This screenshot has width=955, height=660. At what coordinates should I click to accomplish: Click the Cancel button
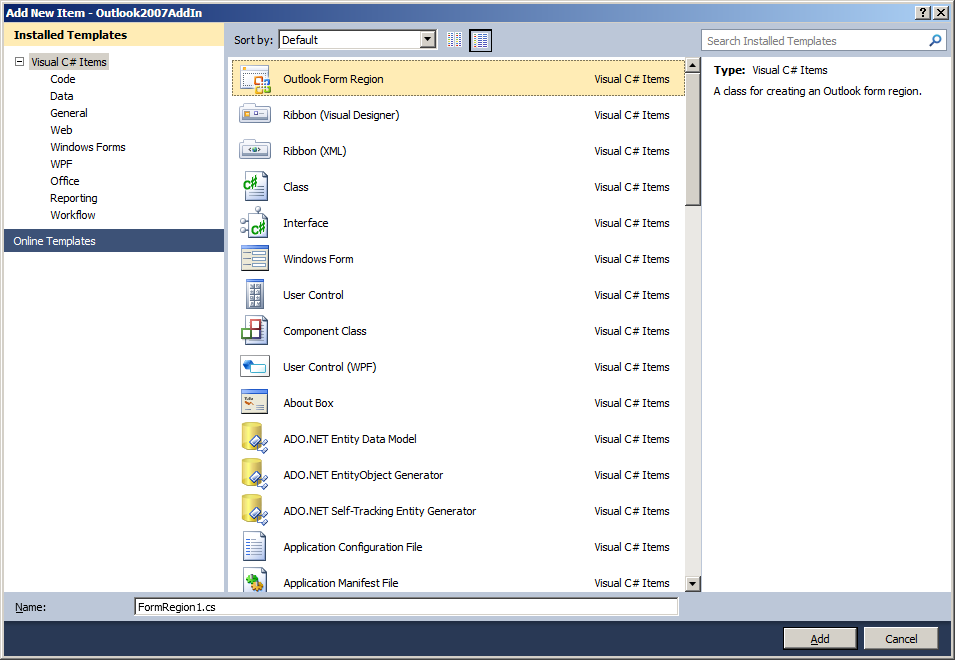(x=900, y=638)
